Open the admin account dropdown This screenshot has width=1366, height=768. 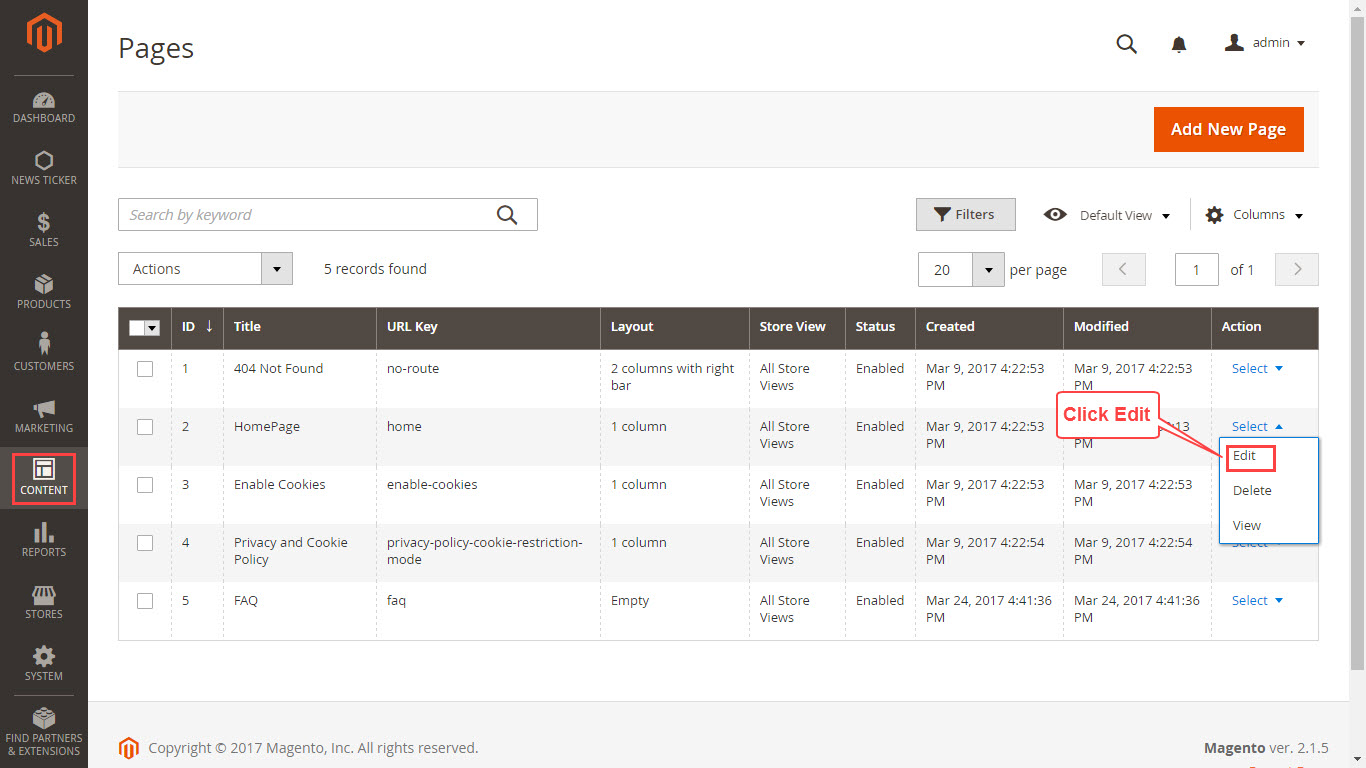1265,43
